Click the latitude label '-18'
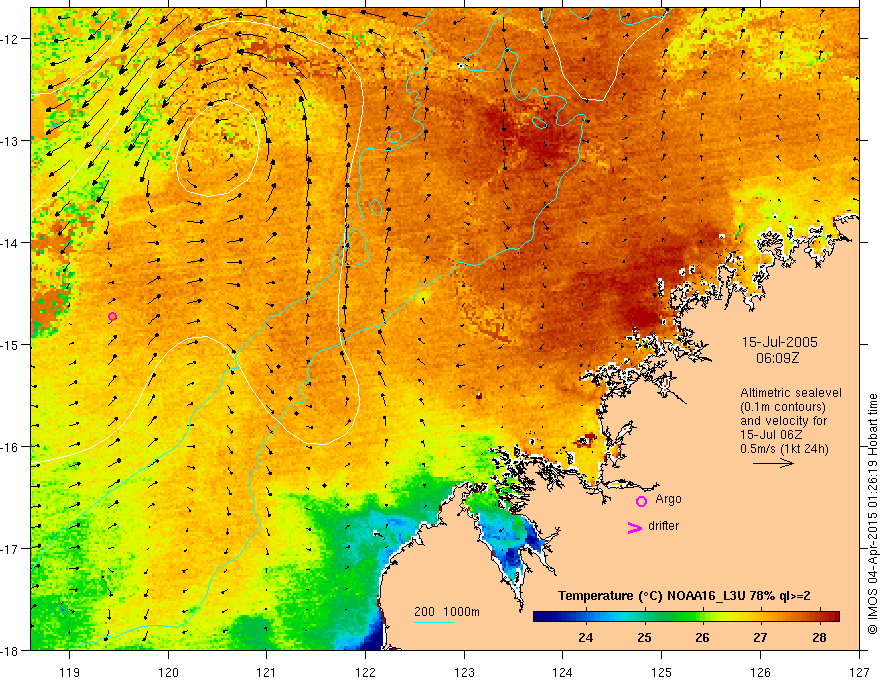The width and height of the screenshot is (880, 680). [x=11, y=650]
